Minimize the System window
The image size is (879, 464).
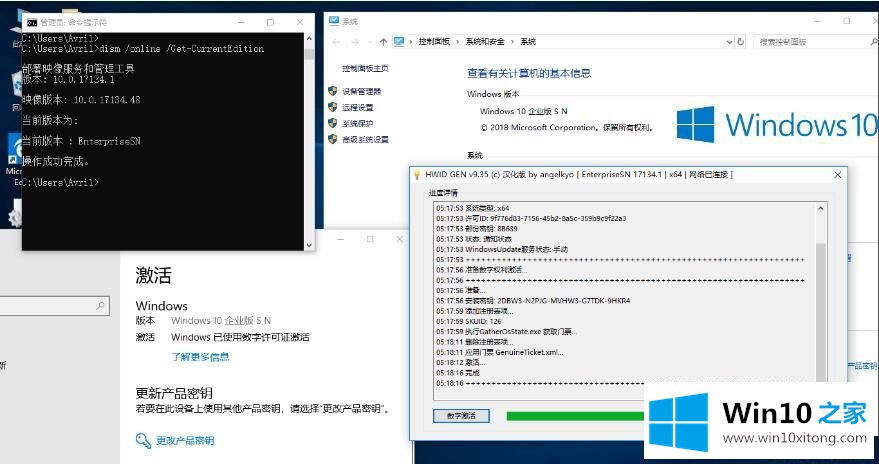tap(817, 21)
